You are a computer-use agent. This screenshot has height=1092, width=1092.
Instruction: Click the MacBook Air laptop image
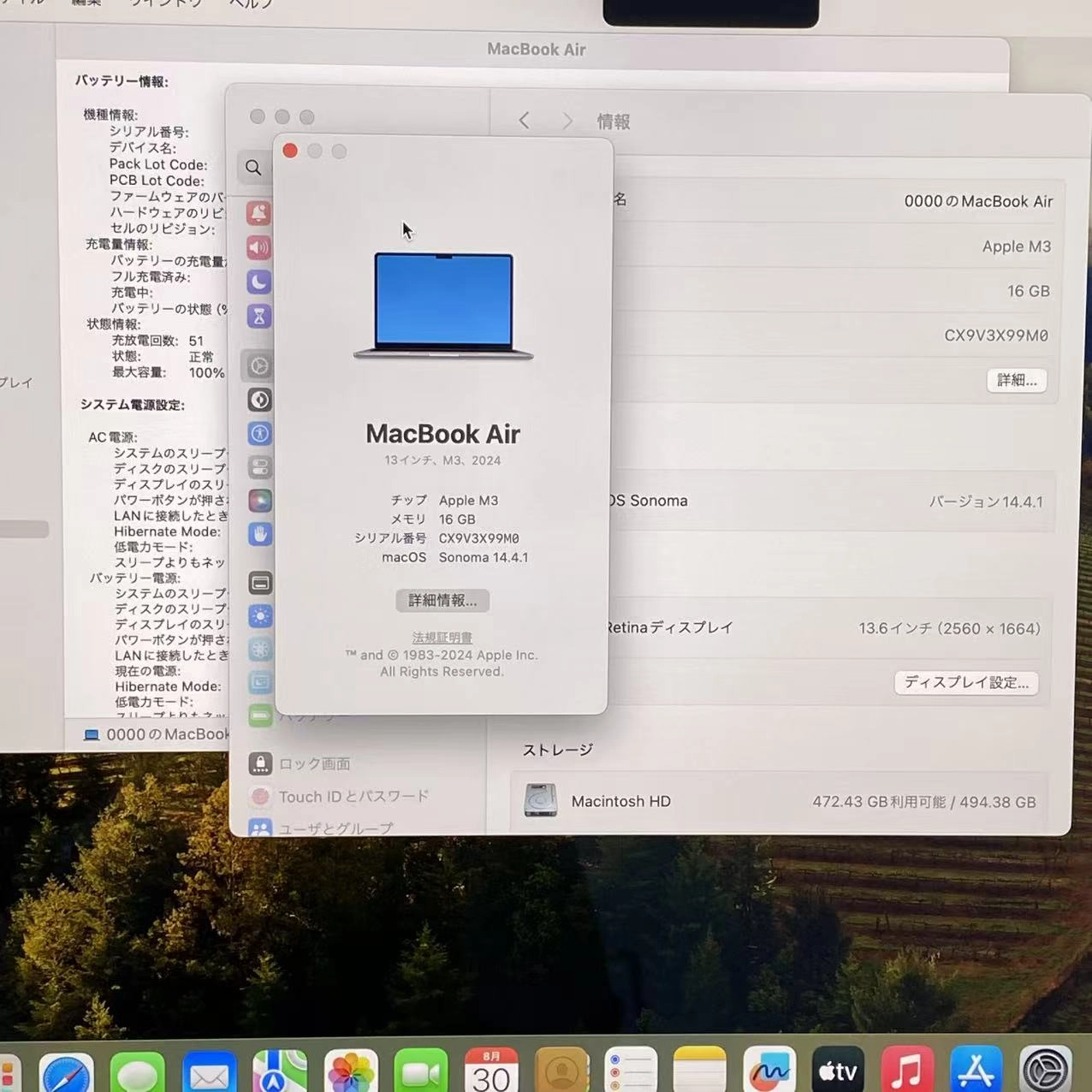tap(443, 306)
